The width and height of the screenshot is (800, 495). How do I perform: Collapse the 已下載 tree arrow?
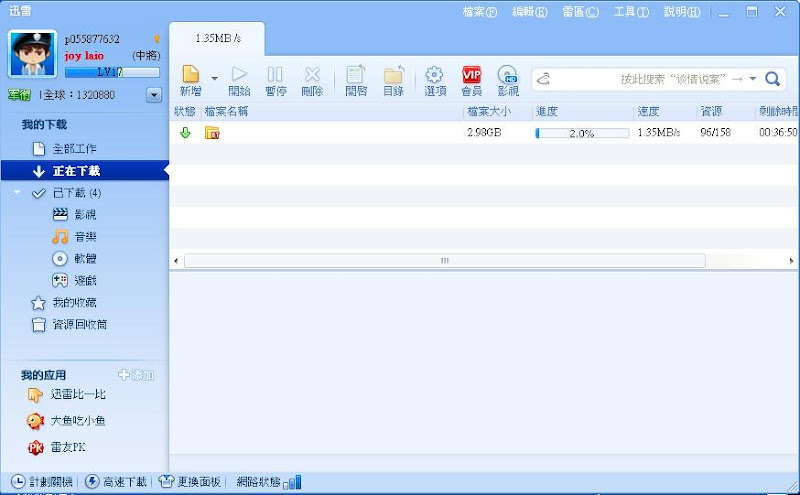(x=17, y=192)
